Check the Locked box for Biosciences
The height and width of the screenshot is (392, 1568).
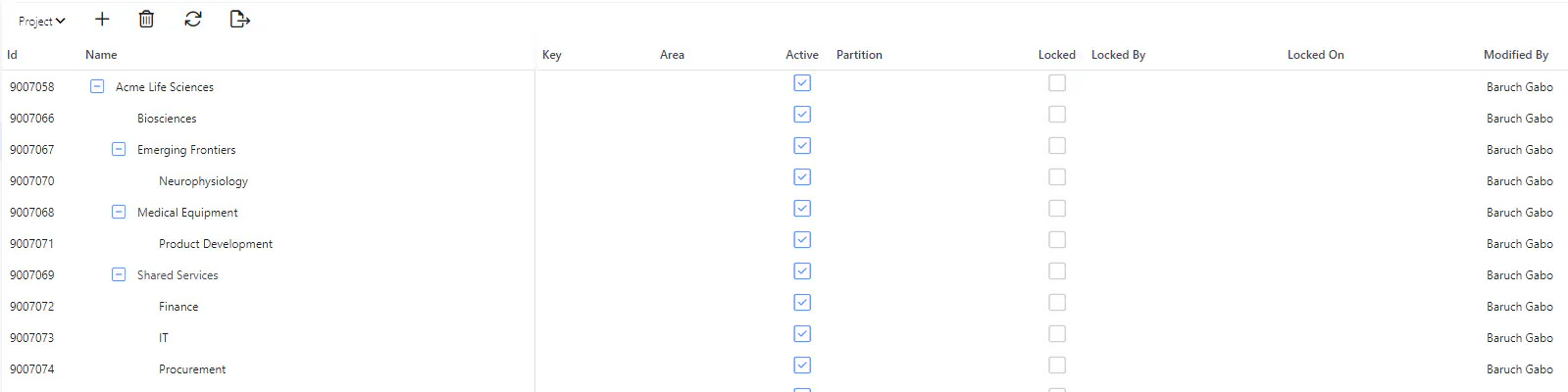tap(1057, 115)
